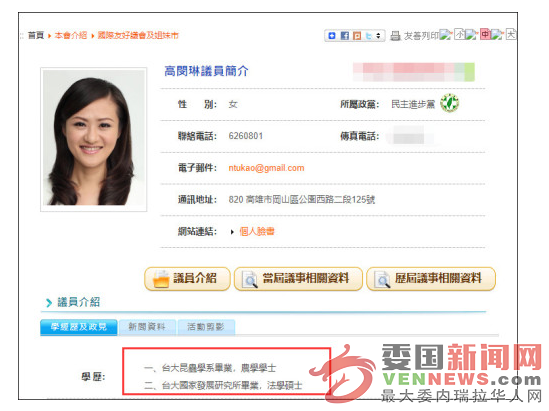549x411 pixels.
Task: Click the 民主進步黨 party emblem icon
Action: pyautogui.click(x=449, y=103)
